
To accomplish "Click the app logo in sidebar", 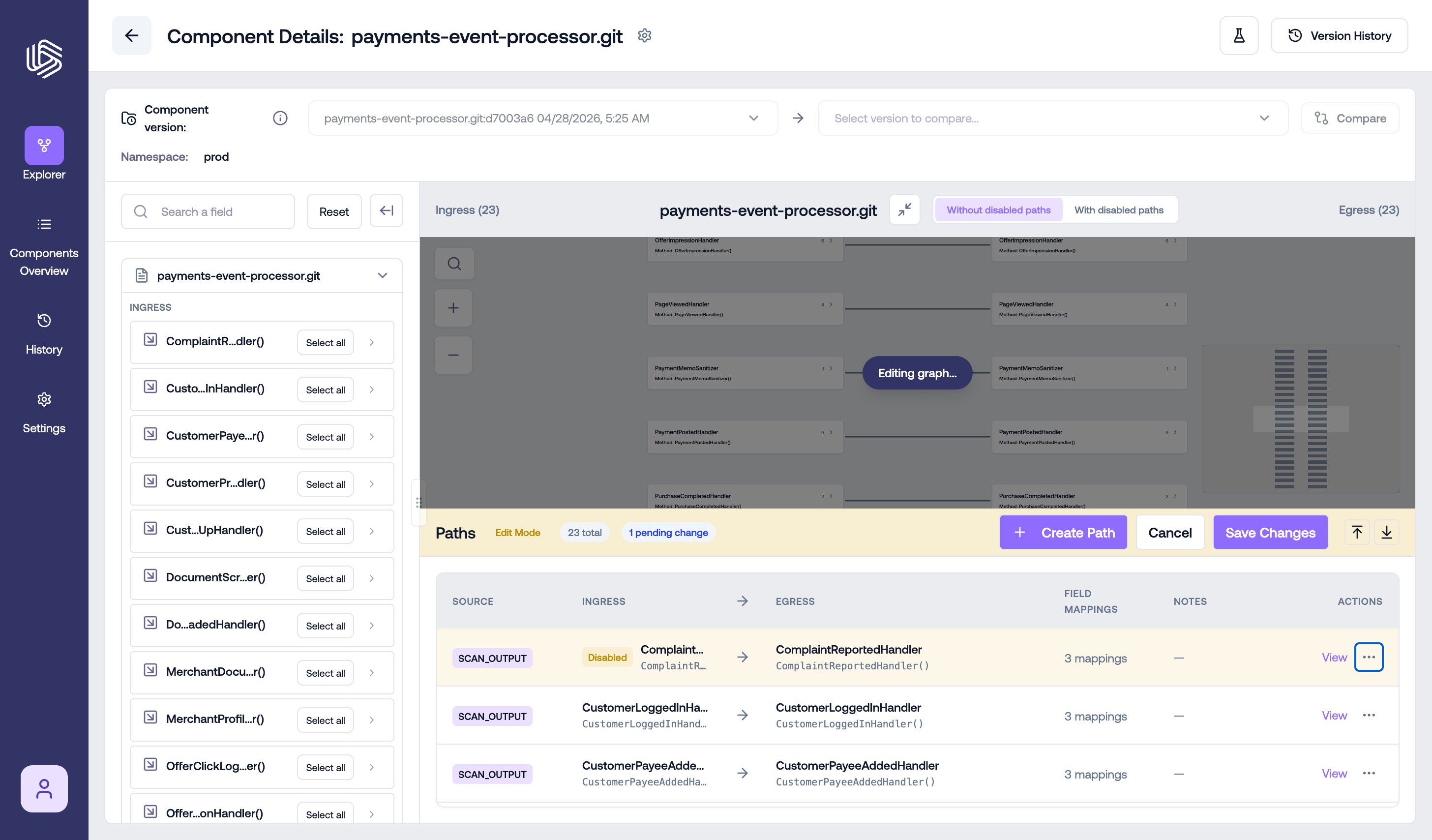I will [x=44, y=58].
